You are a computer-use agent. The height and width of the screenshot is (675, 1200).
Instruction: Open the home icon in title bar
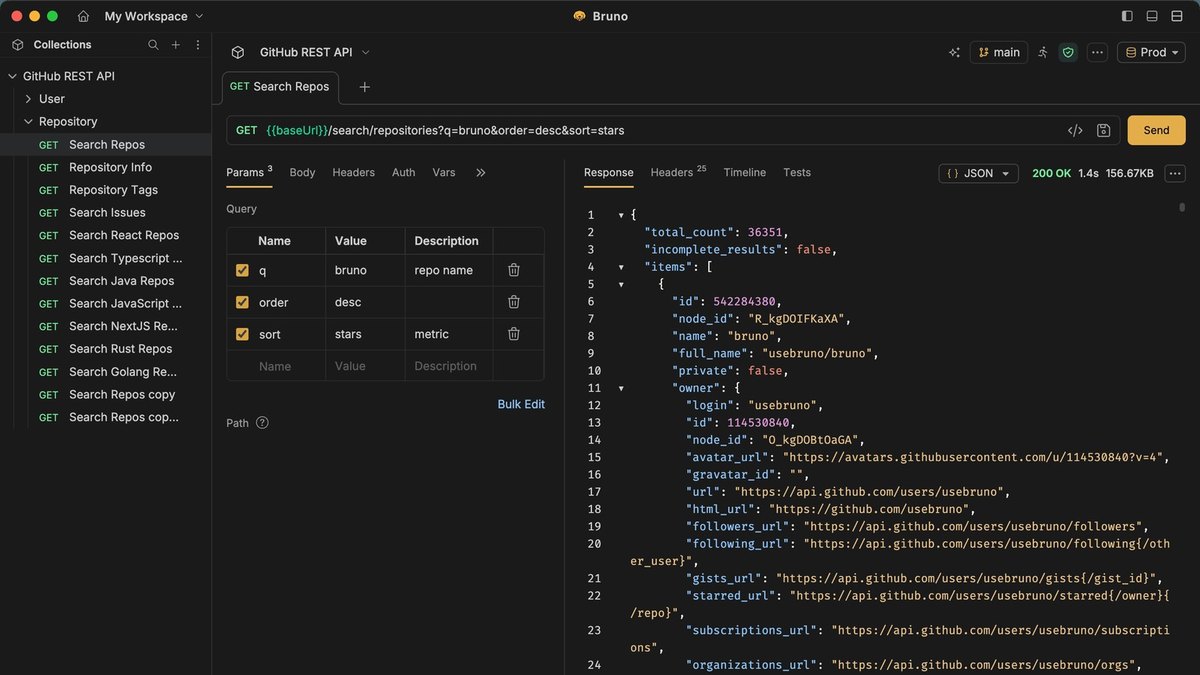[x=83, y=16]
